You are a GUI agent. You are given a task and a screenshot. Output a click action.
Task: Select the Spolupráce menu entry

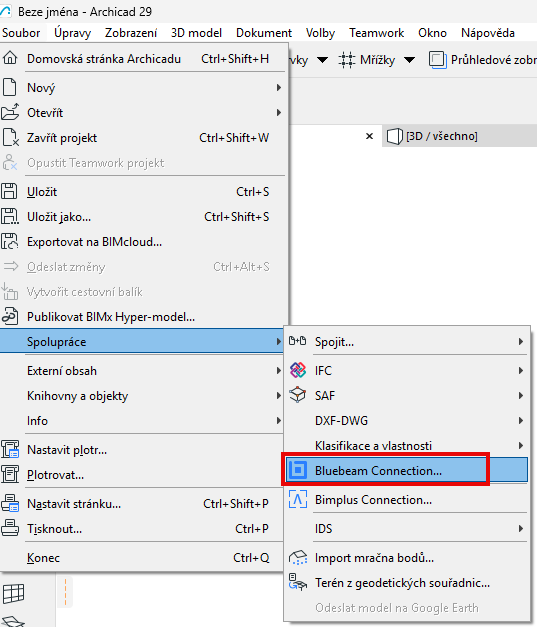[142, 341]
